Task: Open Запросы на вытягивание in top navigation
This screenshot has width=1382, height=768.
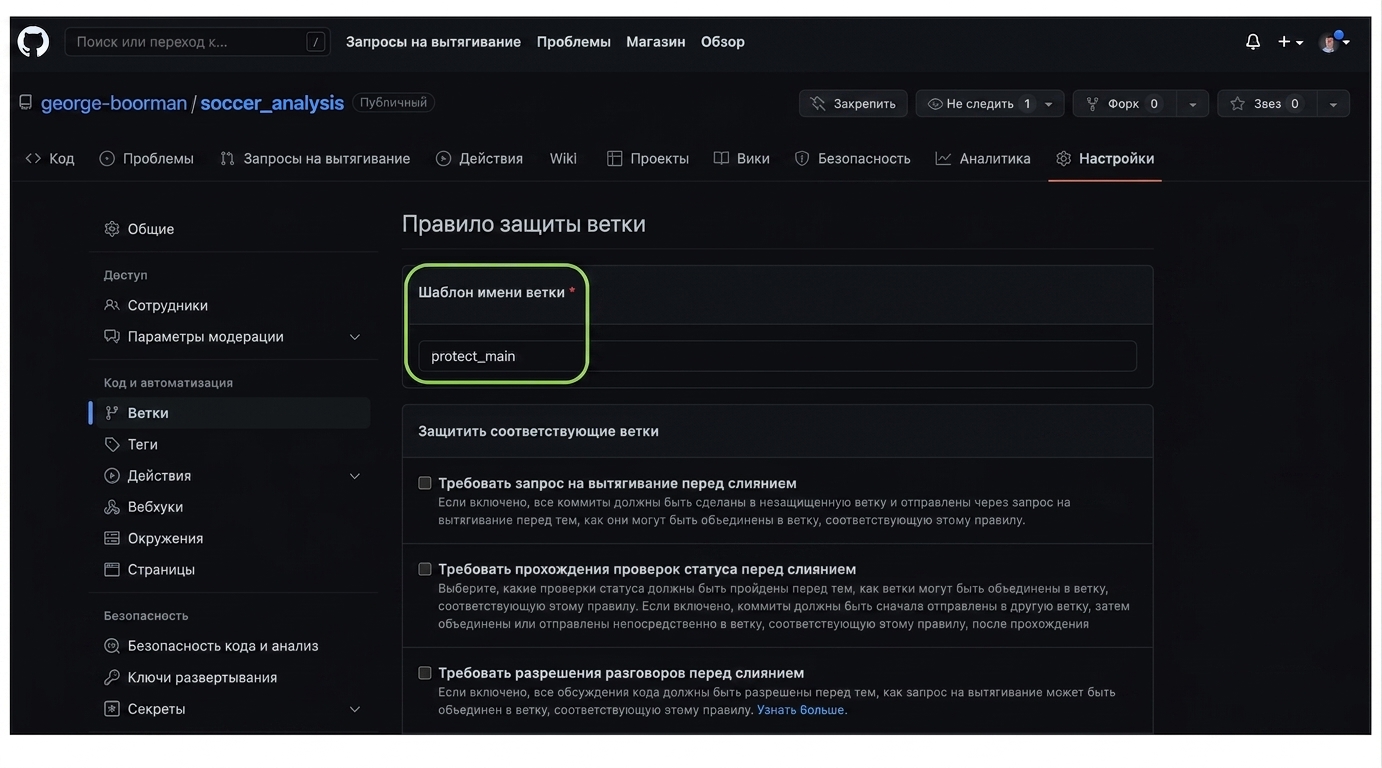Action: pos(433,42)
